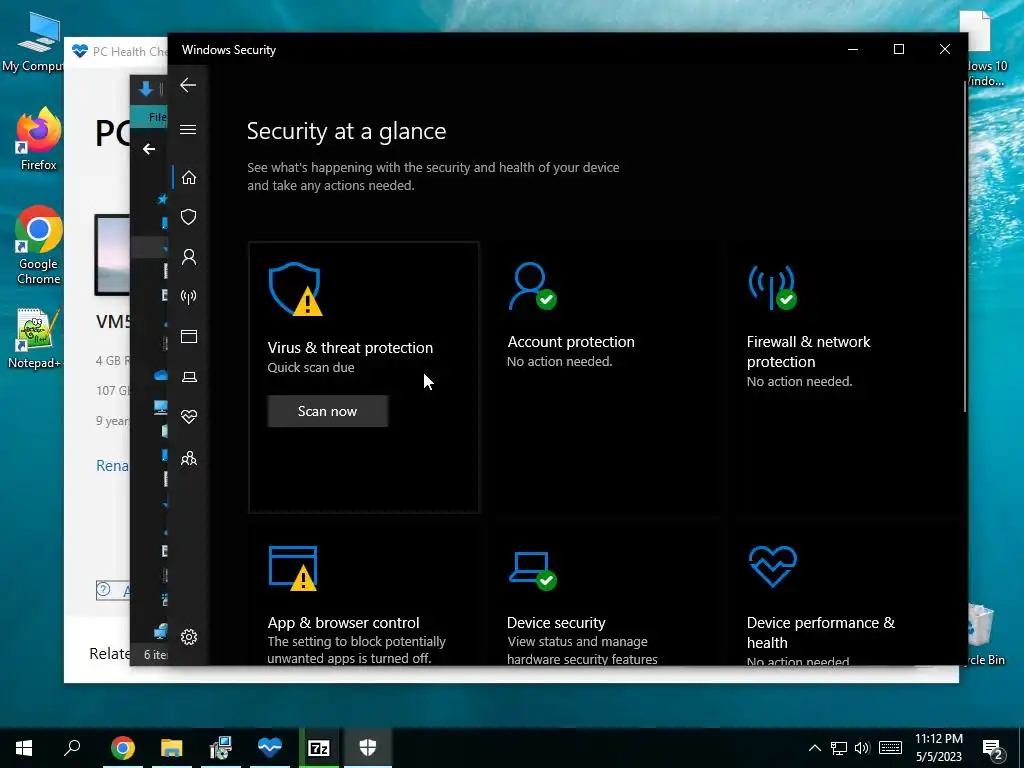Click shield warning icon on virus tile
The width and height of the screenshot is (1024, 768).
pyautogui.click(x=295, y=289)
